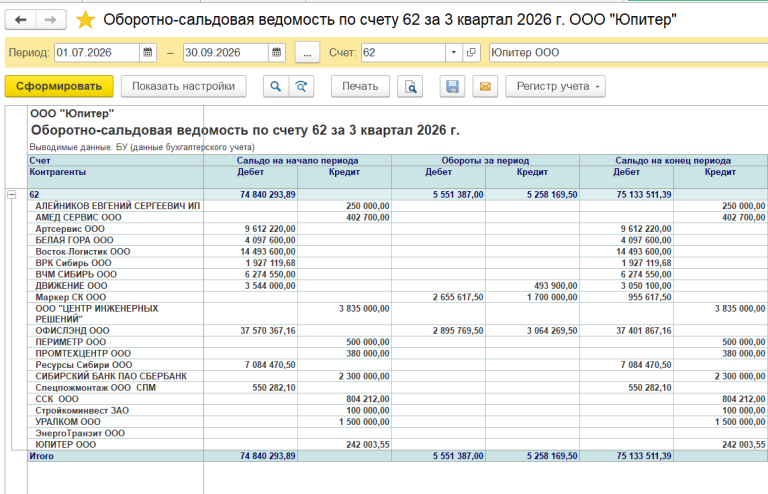Viewport: 768px width, 494px height.
Task: Select row ПРОМТЕХЦЕНТР ООО
Action: (x=398, y=353)
